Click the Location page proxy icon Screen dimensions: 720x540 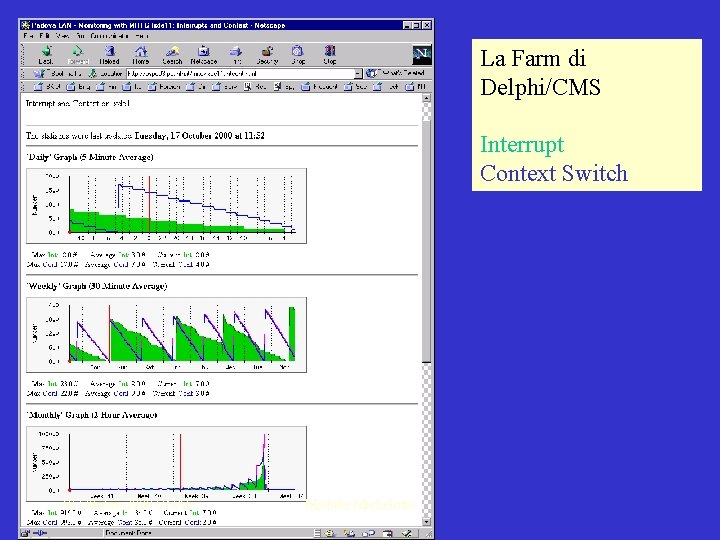coord(94,73)
